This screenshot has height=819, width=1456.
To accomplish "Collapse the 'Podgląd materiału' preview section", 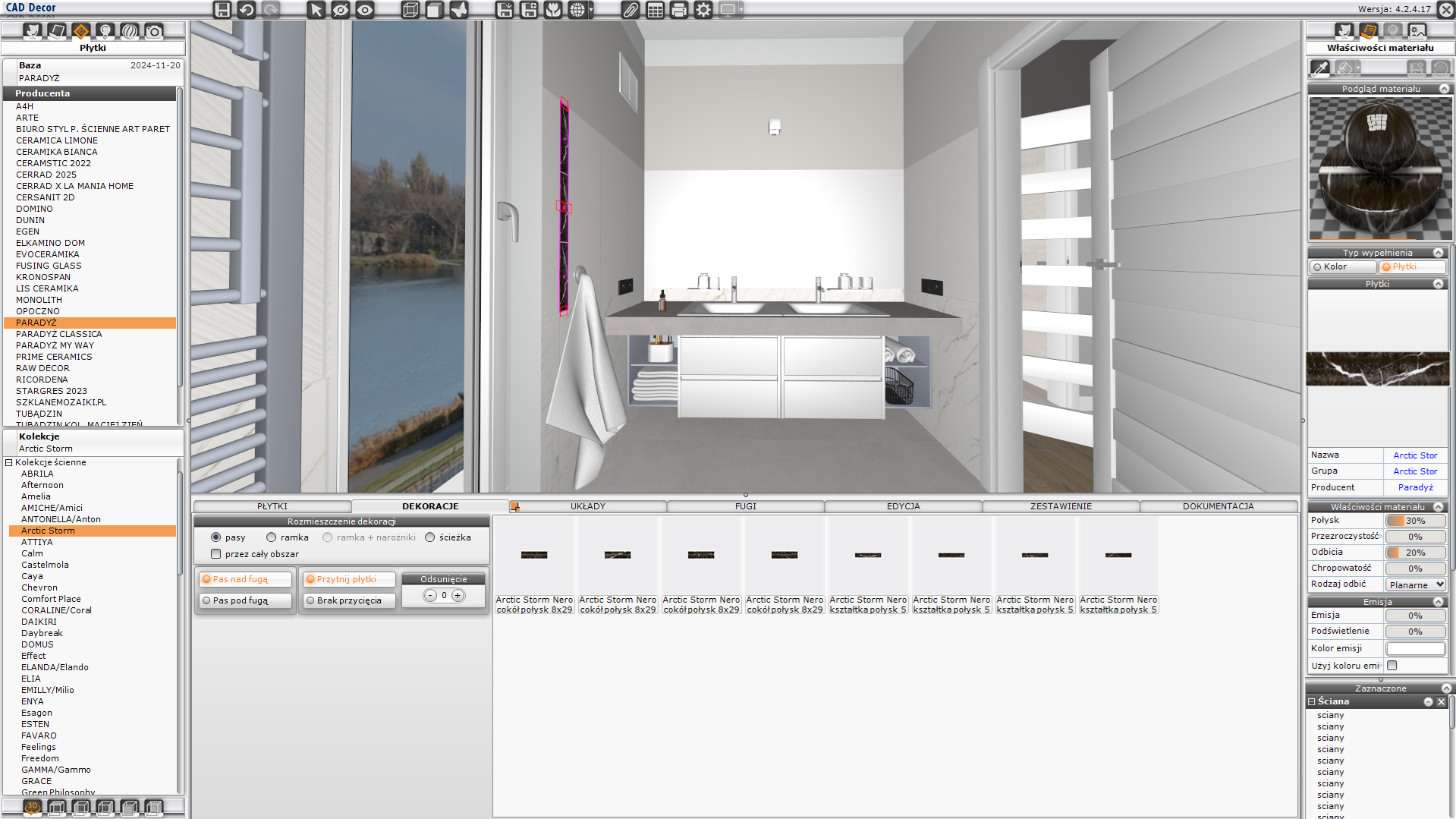I will tap(1444, 89).
